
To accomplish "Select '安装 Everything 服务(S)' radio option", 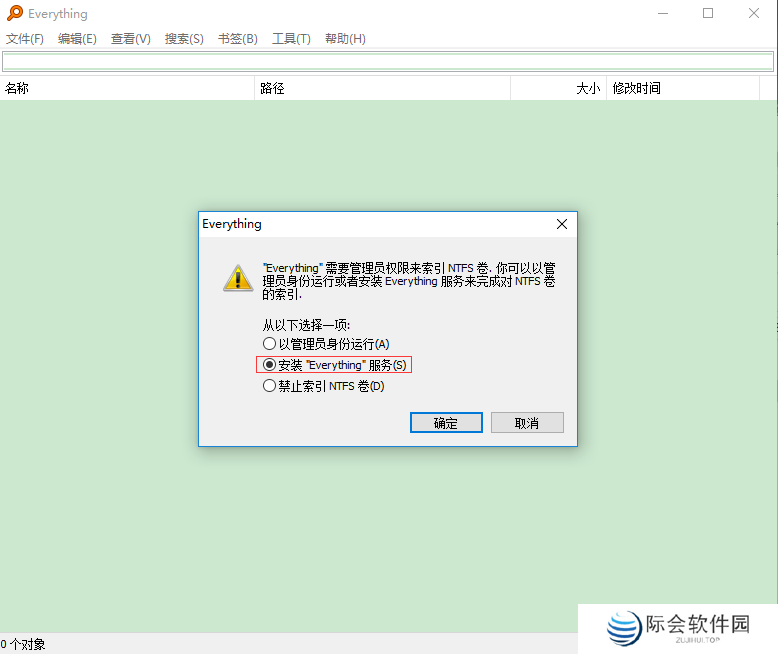I will (x=269, y=365).
